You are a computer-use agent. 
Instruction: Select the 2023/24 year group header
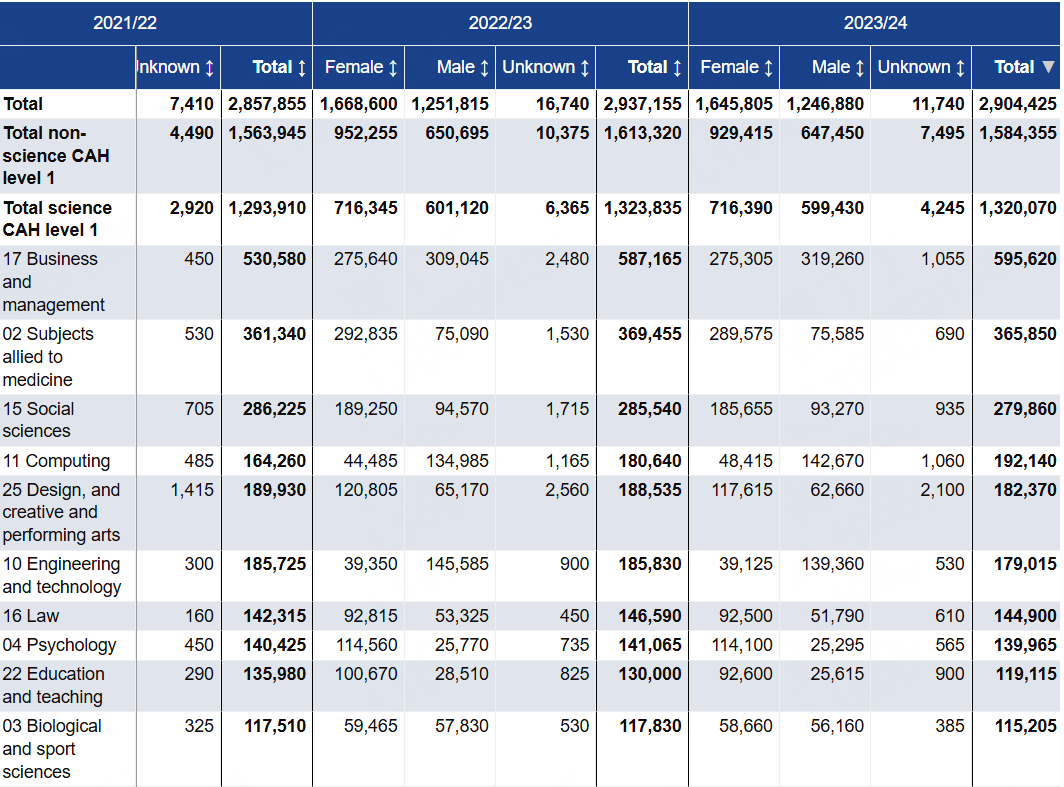875,23
